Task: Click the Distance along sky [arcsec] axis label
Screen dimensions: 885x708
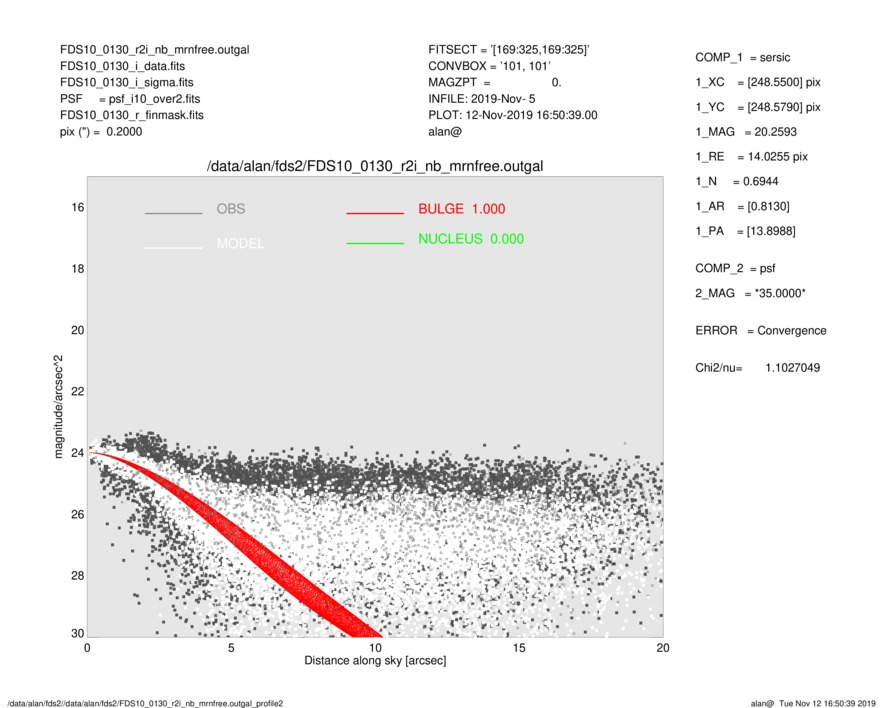Action: coord(375,661)
